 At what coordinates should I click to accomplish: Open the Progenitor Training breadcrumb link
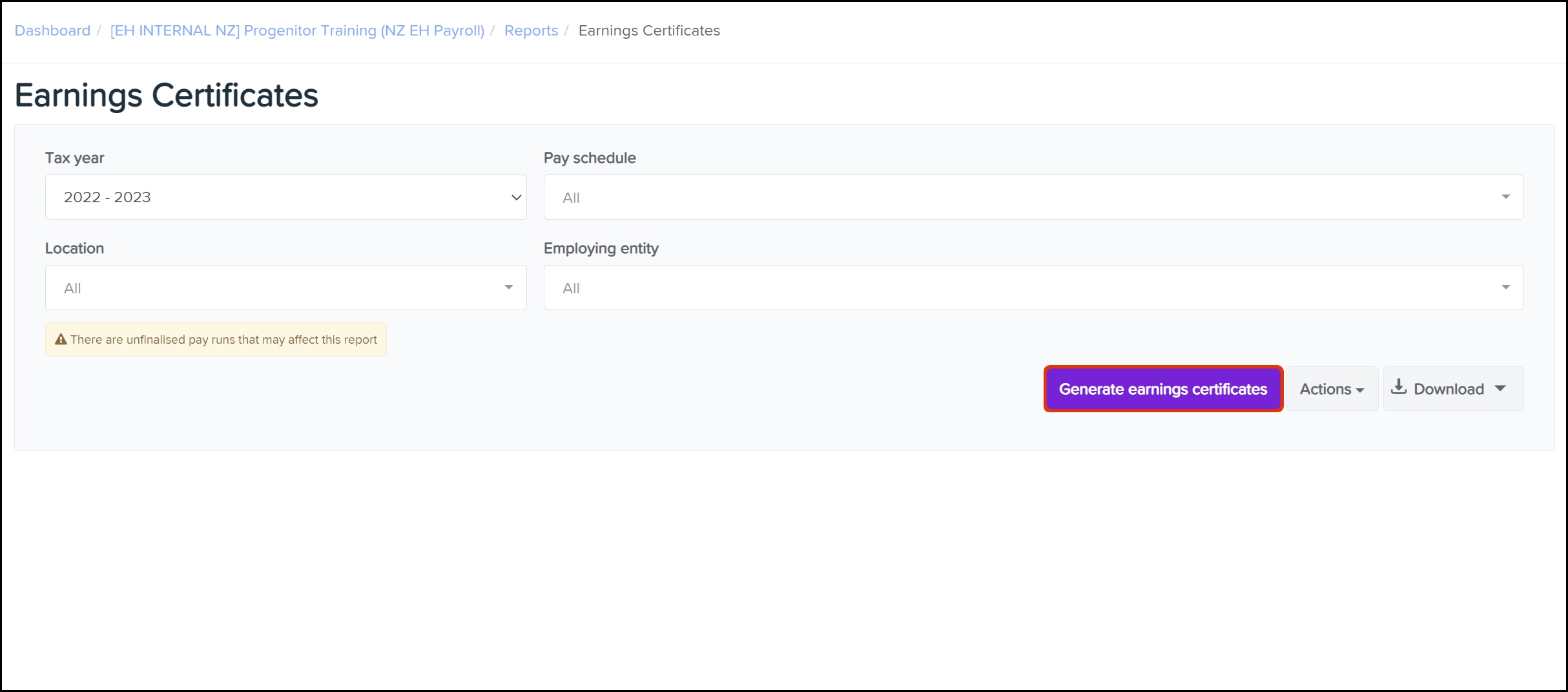[297, 30]
